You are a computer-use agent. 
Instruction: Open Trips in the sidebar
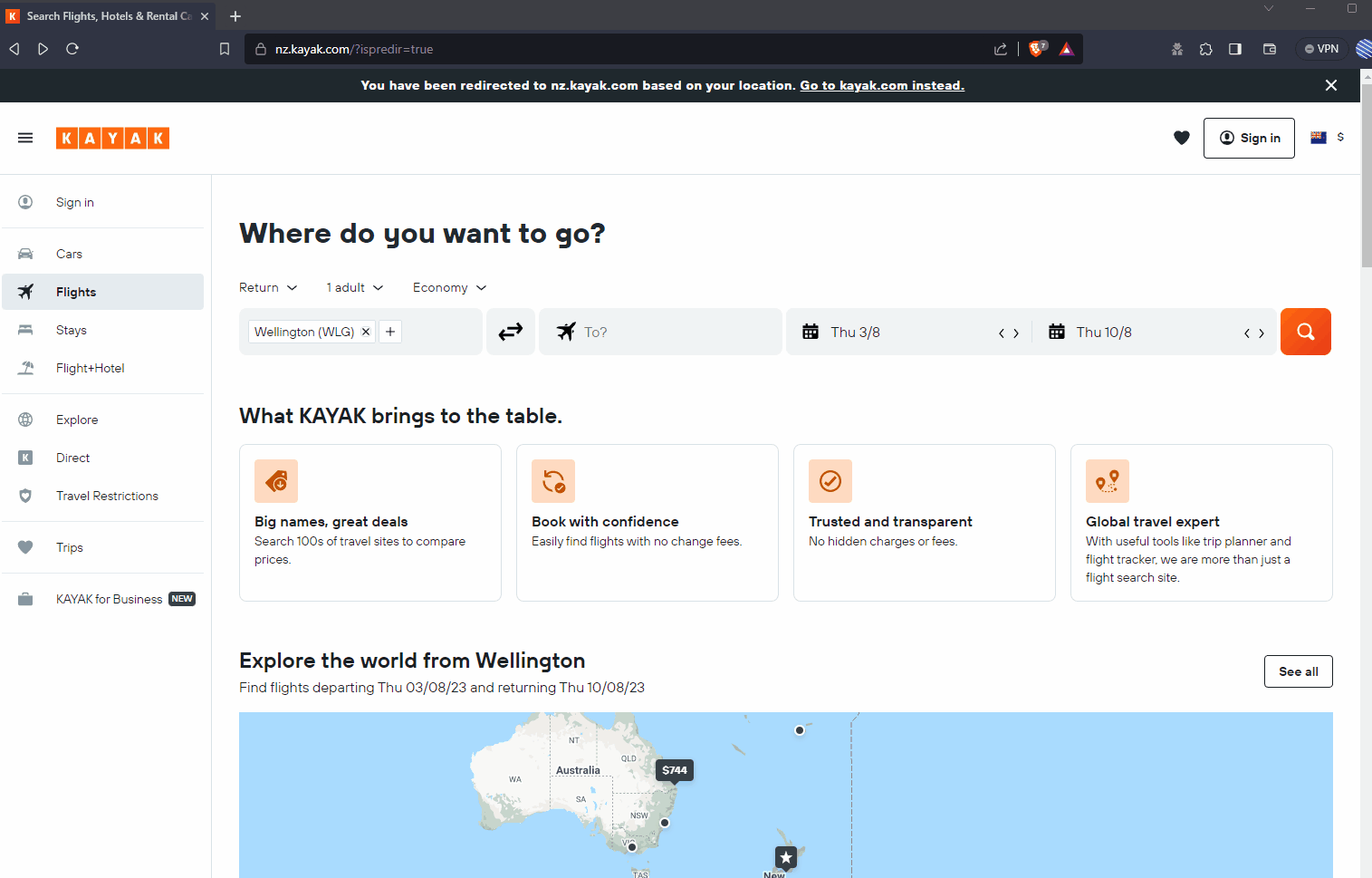click(x=102, y=547)
